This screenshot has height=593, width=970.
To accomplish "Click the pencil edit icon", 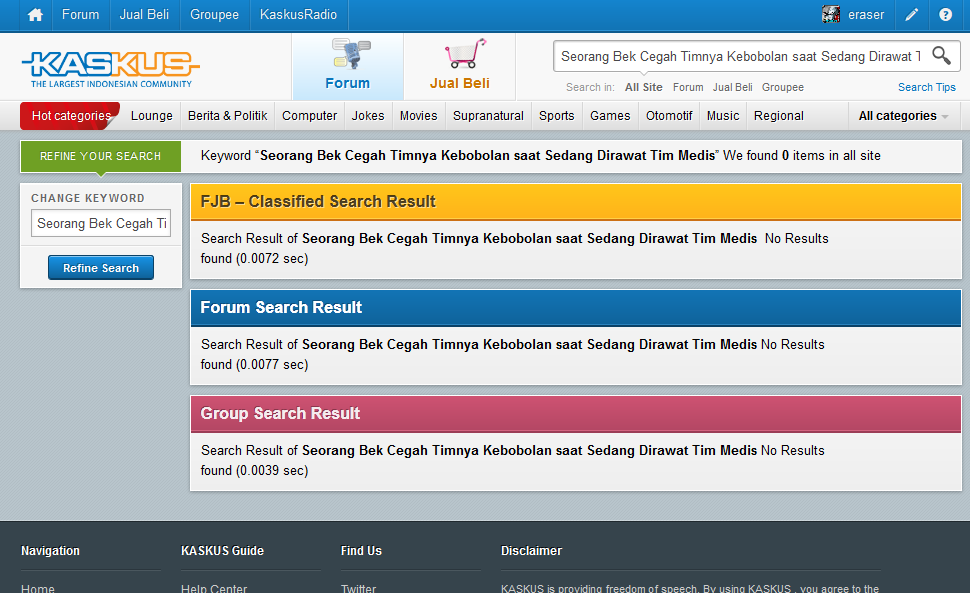I will (x=912, y=15).
